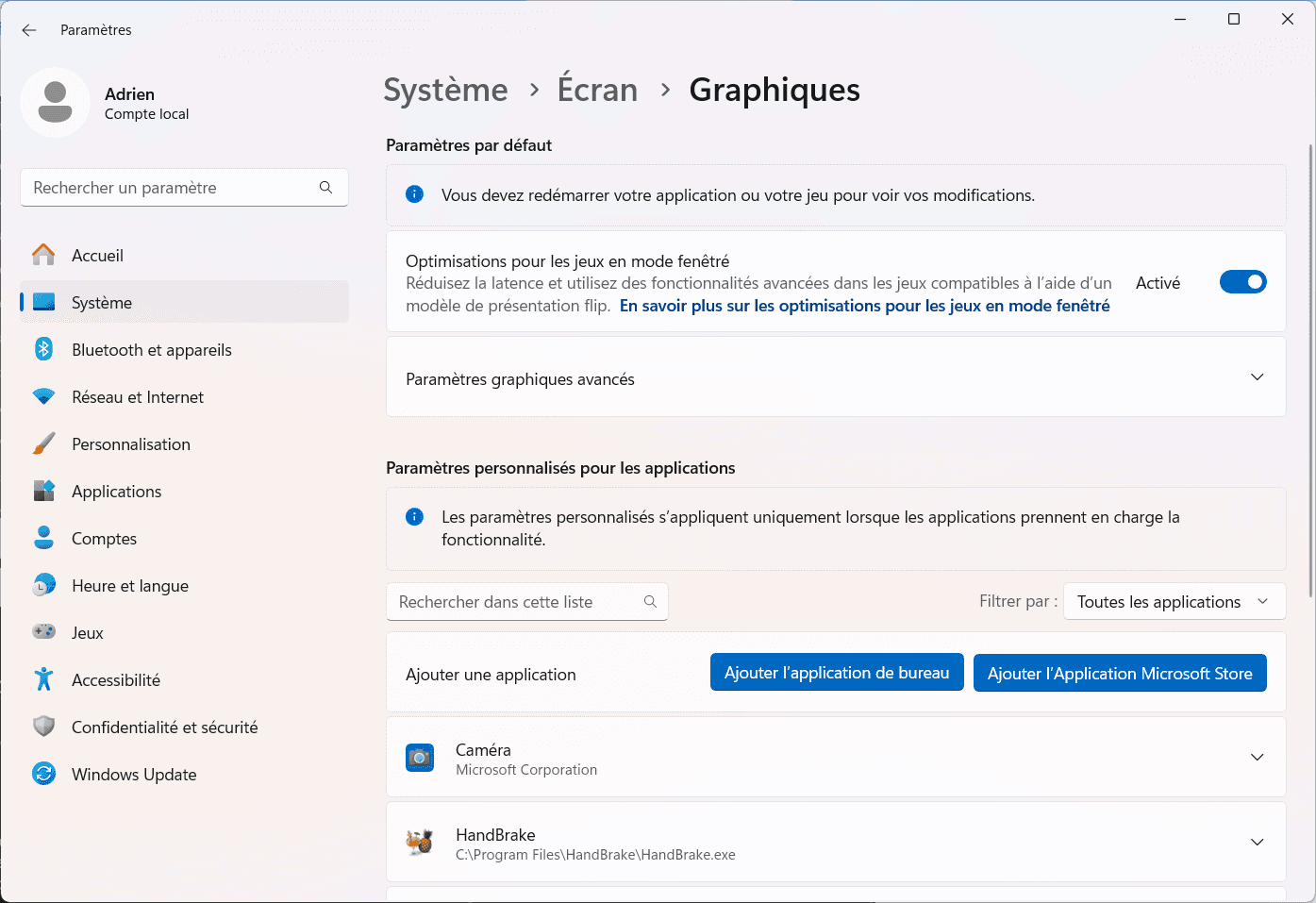The width and height of the screenshot is (1316, 903).
Task: Select Jeux in the sidebar
Action: pyautogui.click(x=184, y=632)
